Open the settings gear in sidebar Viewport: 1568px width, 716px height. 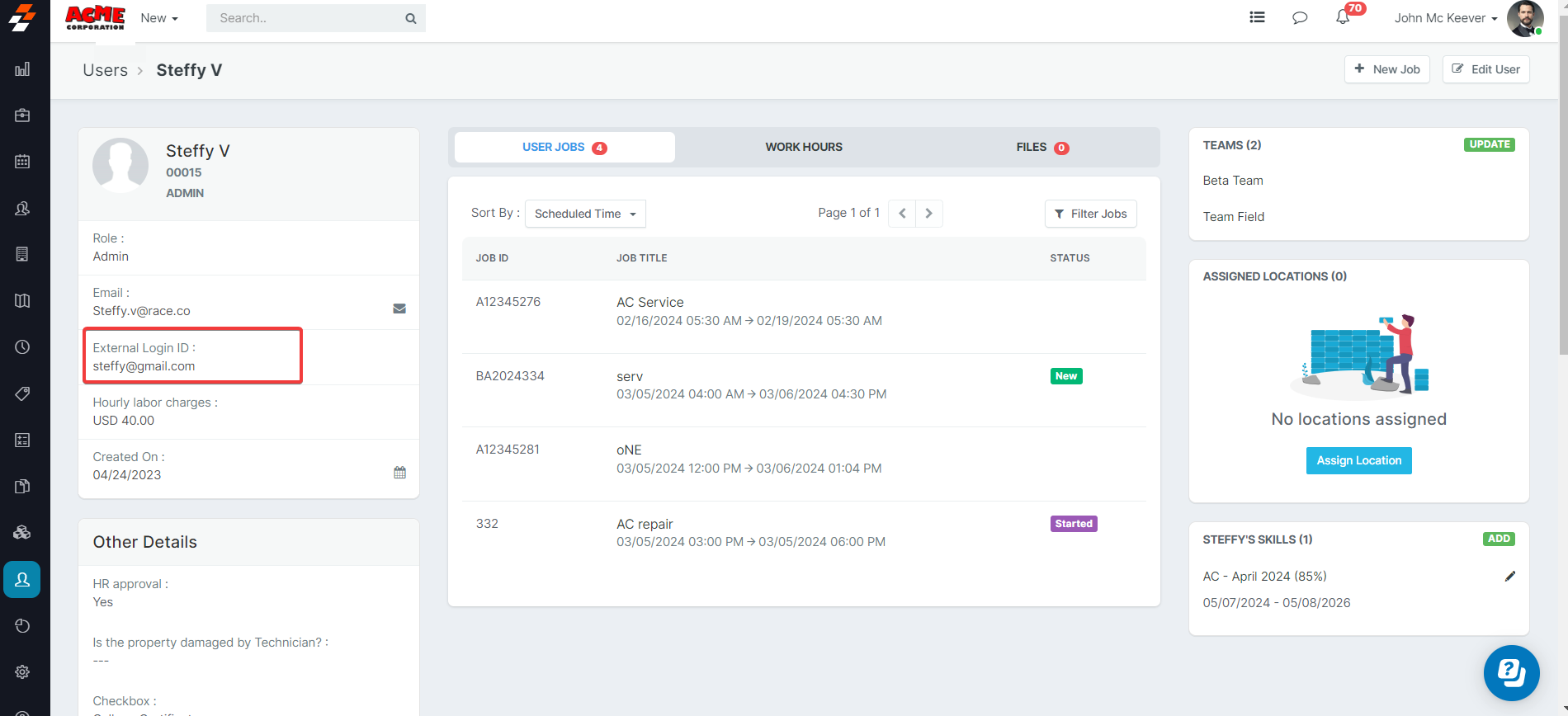(22, 671)
